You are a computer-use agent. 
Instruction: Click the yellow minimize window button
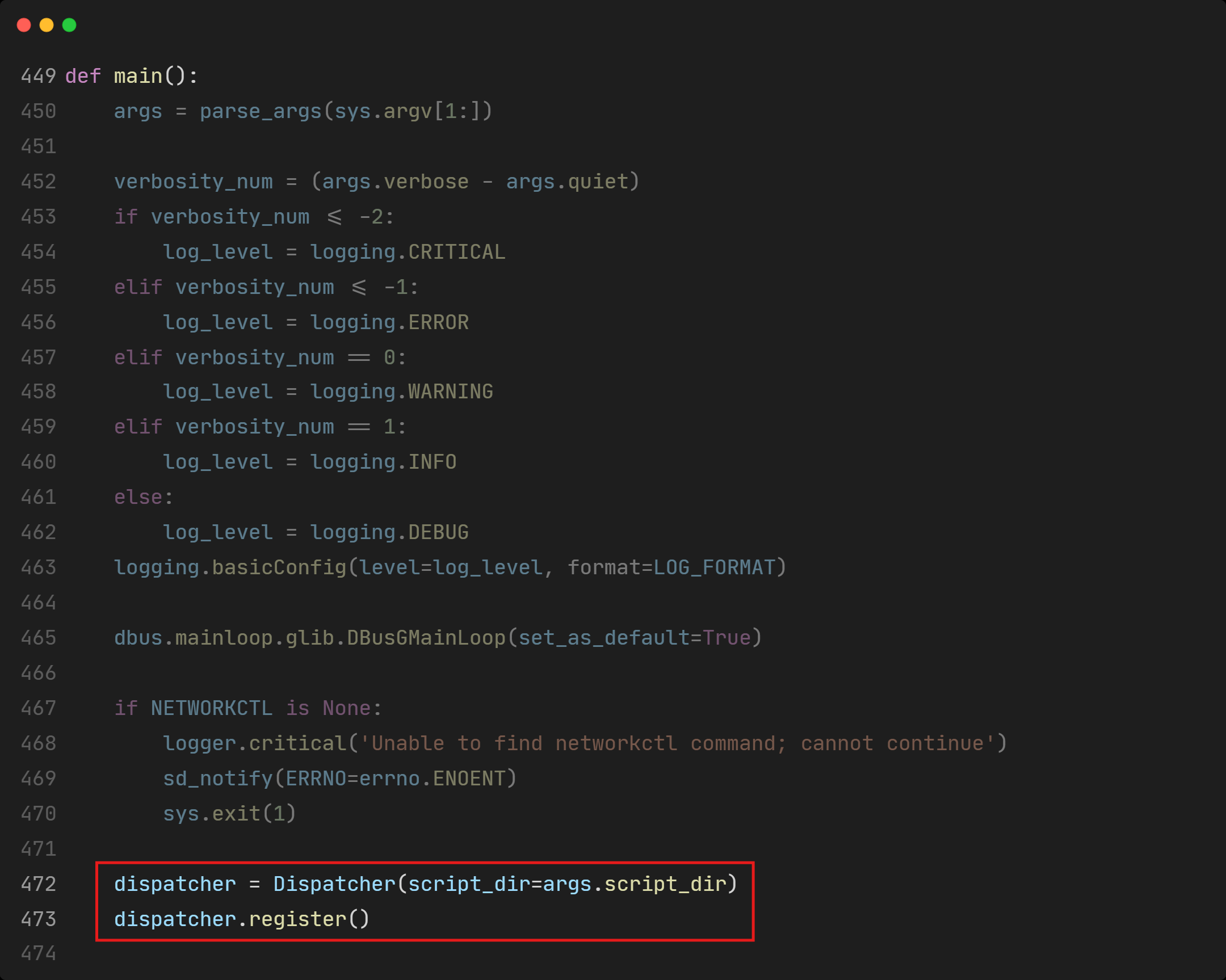(x=47, y=25)
